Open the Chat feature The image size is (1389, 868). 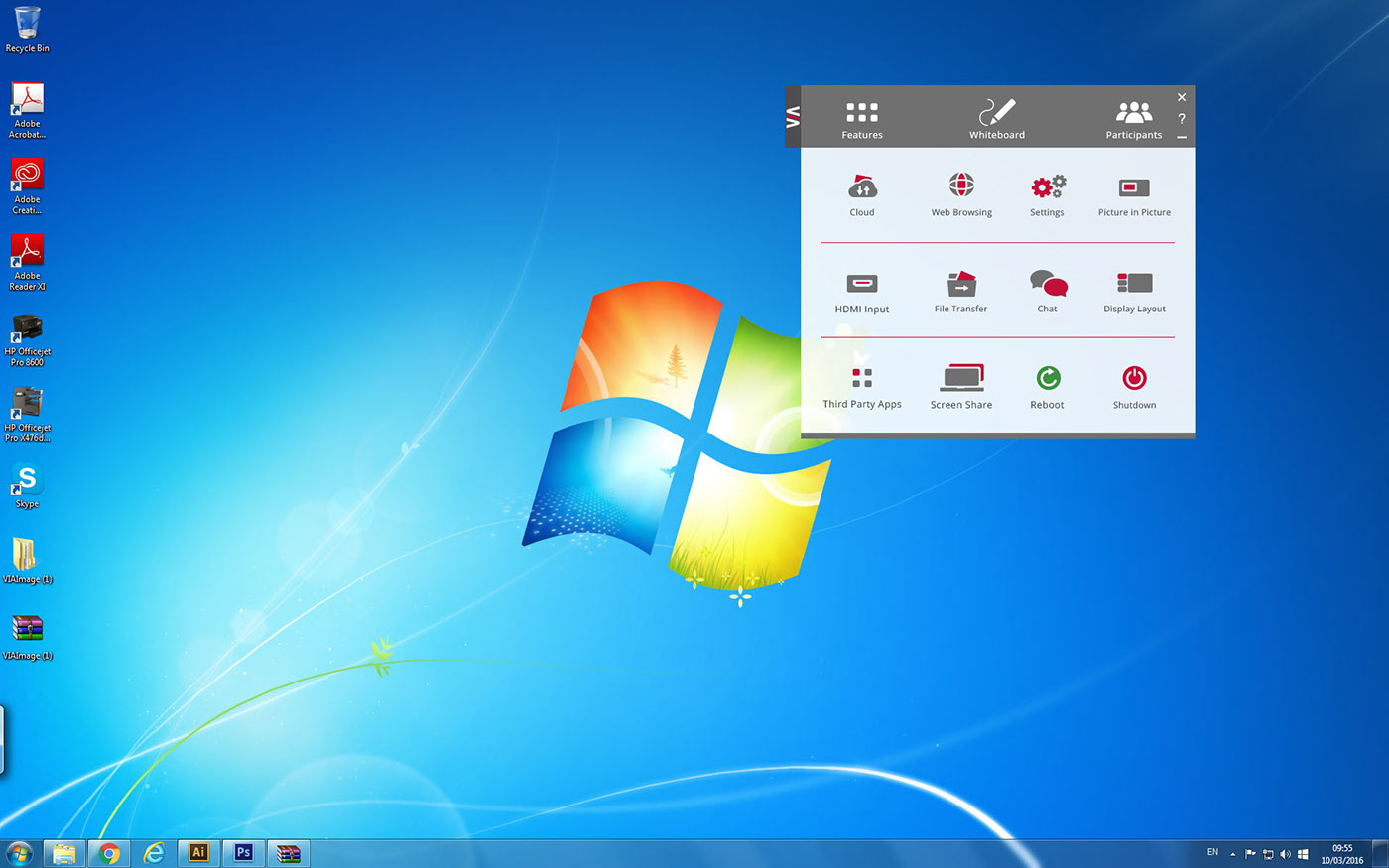(x=1048, y=292)
